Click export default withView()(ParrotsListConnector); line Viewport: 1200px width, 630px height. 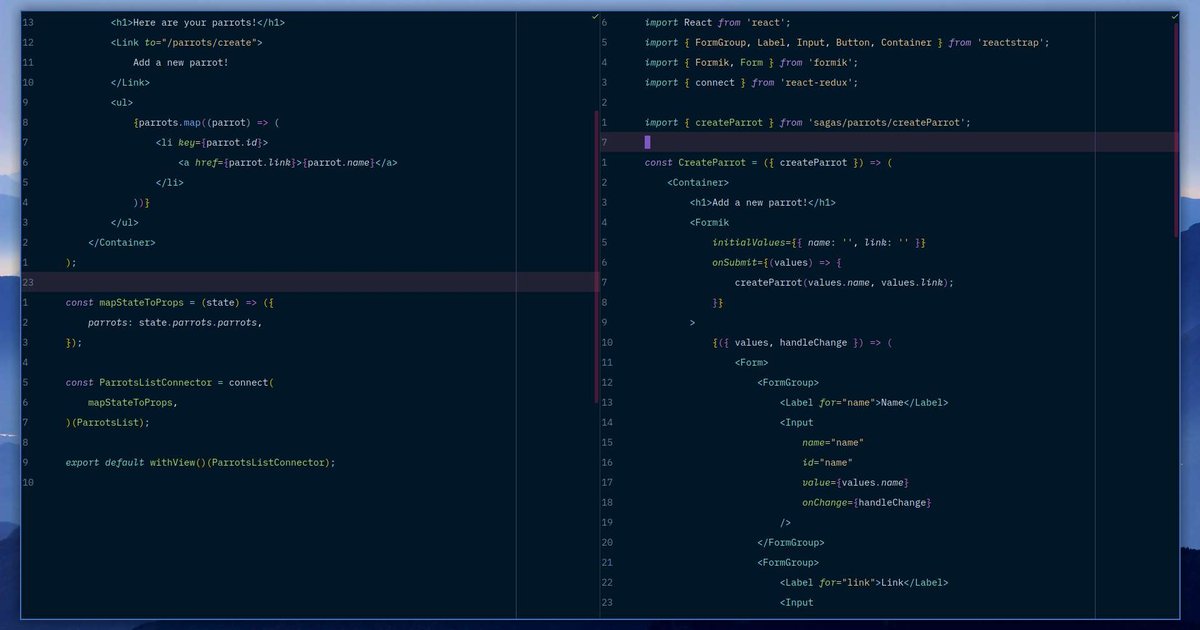(201, 462)
